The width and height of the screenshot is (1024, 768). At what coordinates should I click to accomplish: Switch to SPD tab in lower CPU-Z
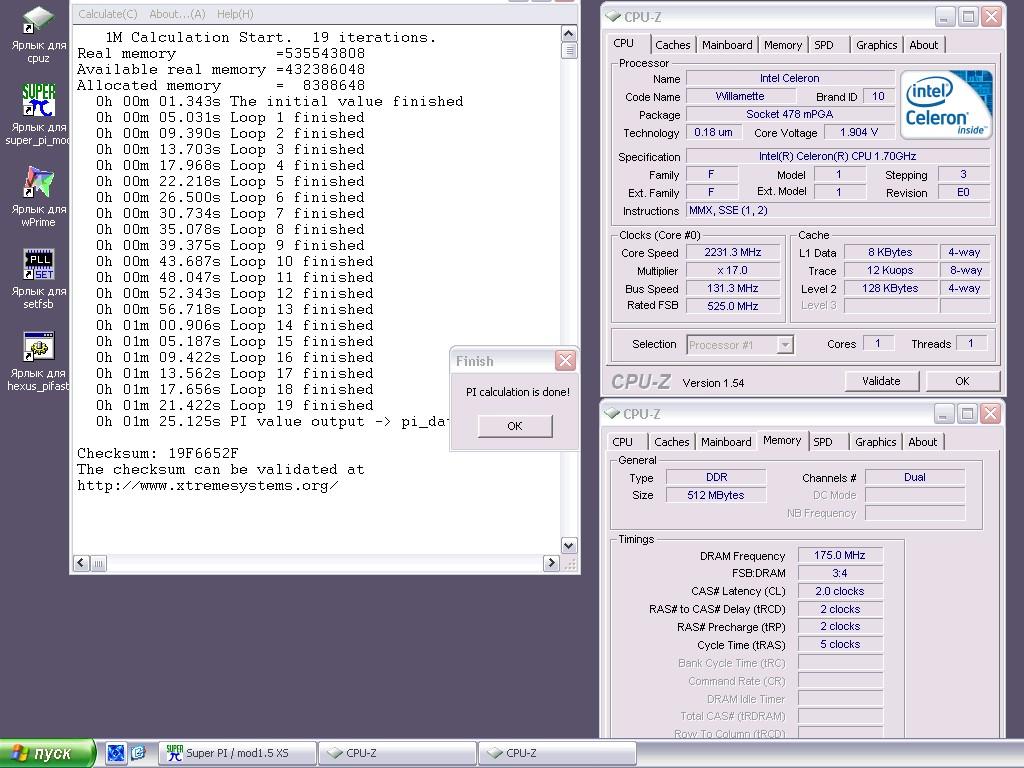pos(823,442)
